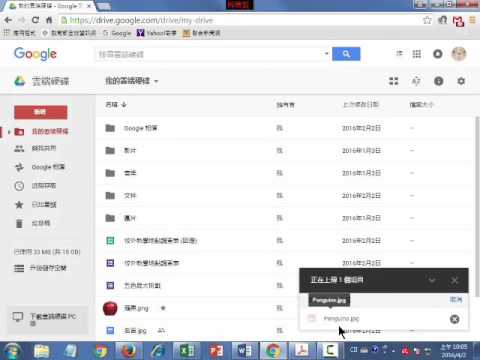Collapse the upload progress panel
Image resolution: width=480 pixels, height=360 pixels.
pos(432,280)
